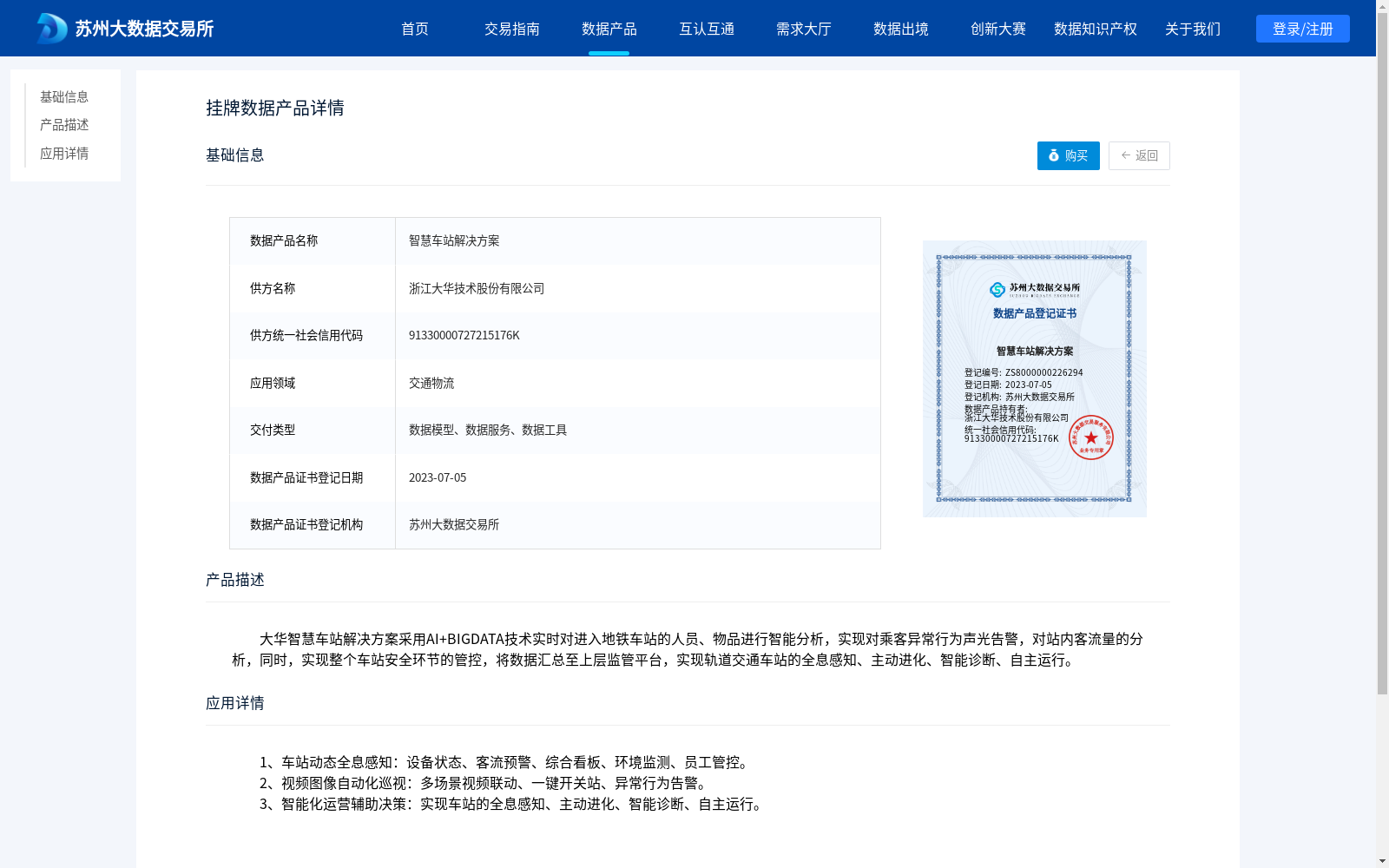Select the 交通物流 application field value
The height and width of the screenshot is (868, 1389).
(431, 383)
